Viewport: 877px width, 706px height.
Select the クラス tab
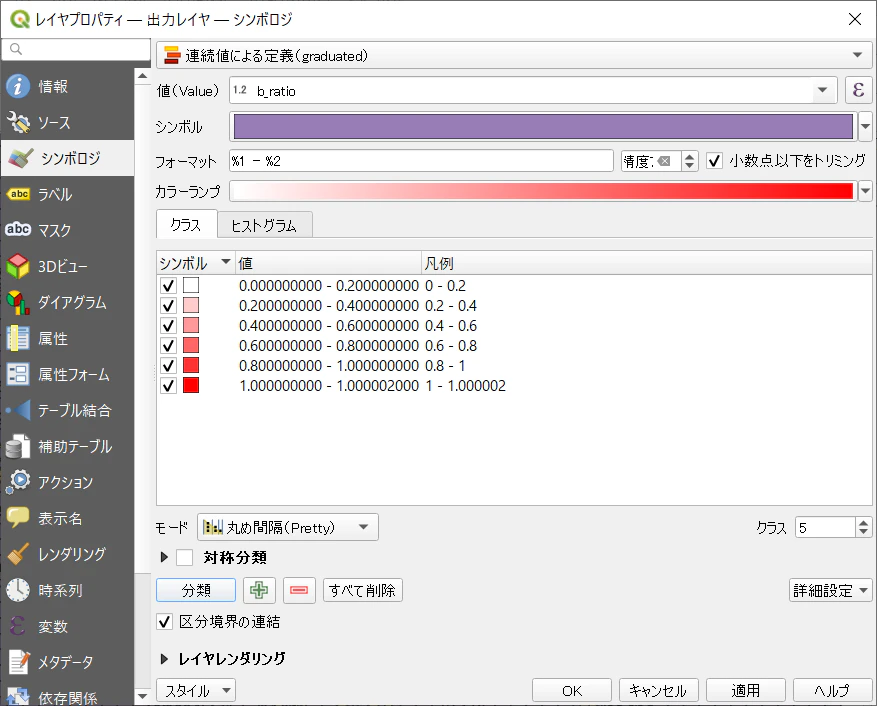[x=186, y=225]
